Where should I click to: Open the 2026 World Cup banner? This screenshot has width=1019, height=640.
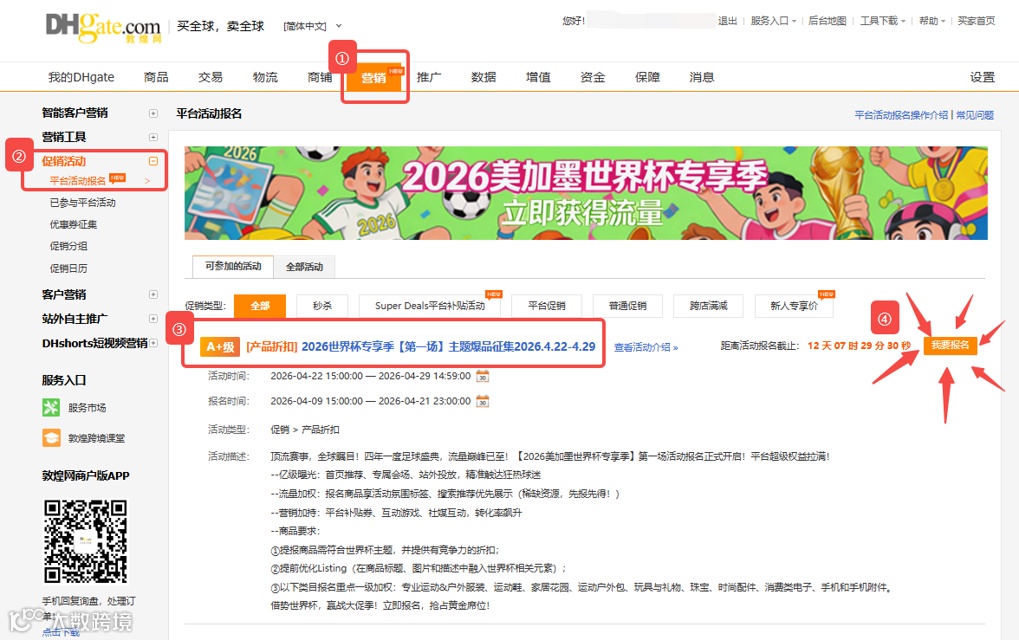point(586,193)
